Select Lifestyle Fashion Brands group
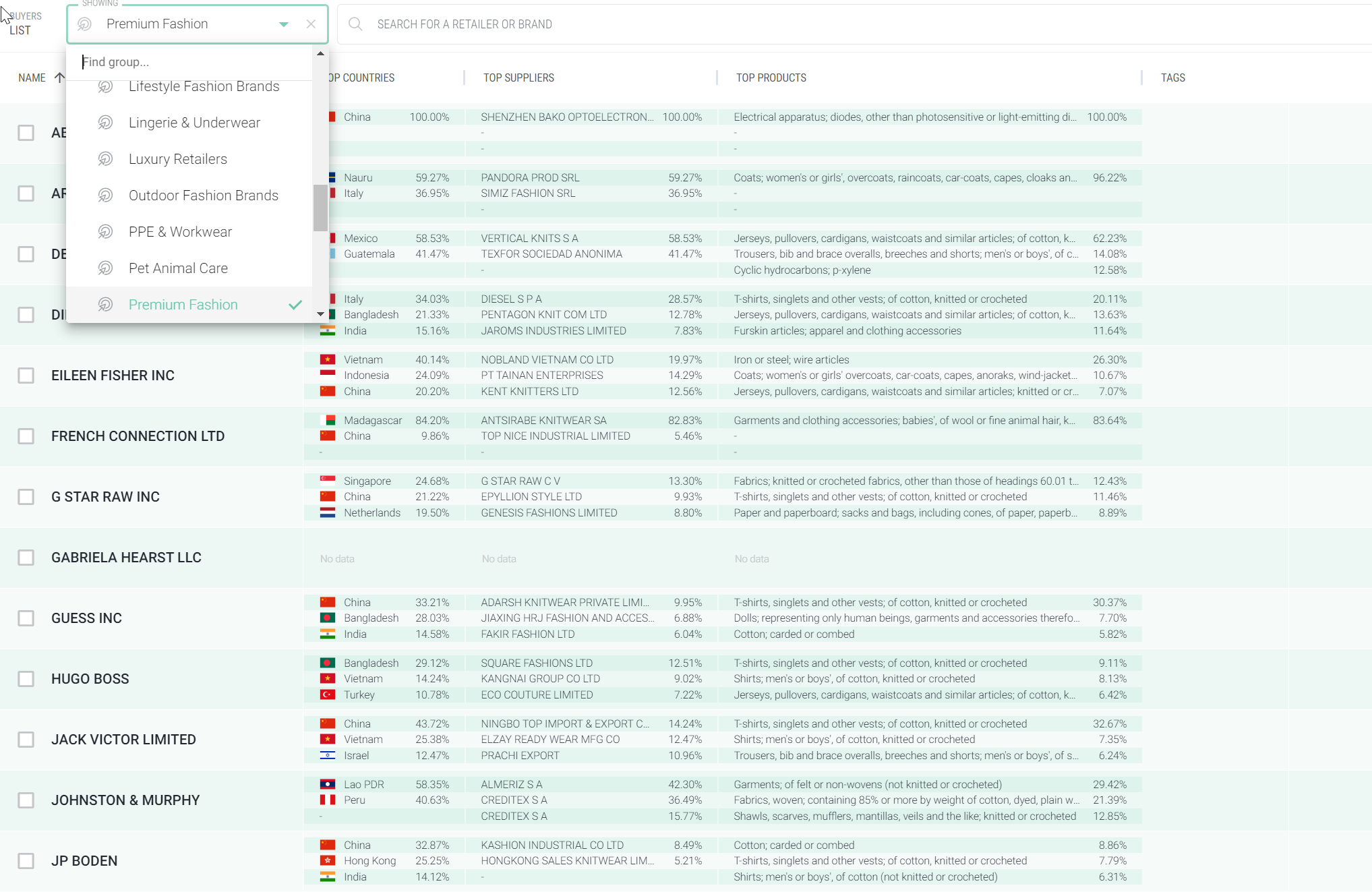The height and width of the screenshot is (892, 1372). click(x=189, y=86)
